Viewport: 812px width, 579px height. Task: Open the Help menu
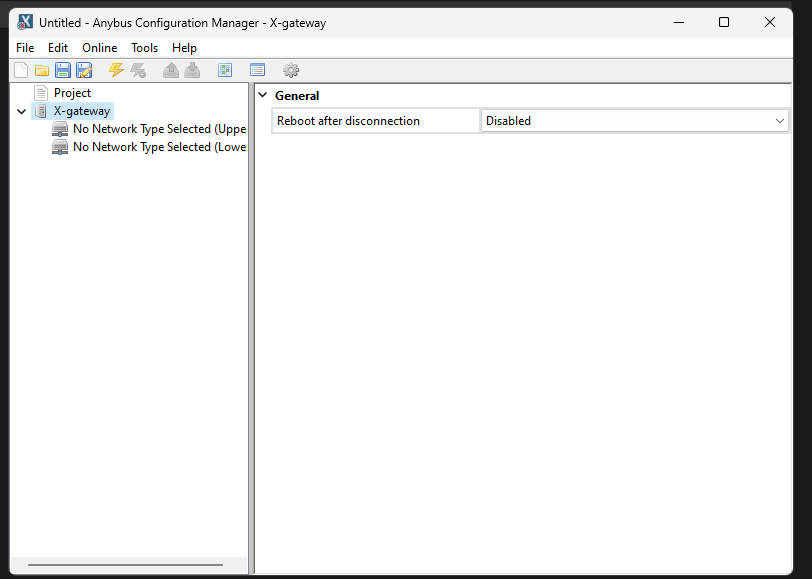point(184,48)
